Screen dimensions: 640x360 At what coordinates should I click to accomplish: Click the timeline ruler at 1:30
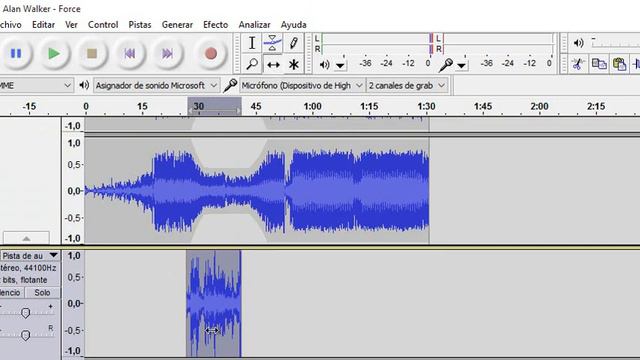(x=426, y=106)
